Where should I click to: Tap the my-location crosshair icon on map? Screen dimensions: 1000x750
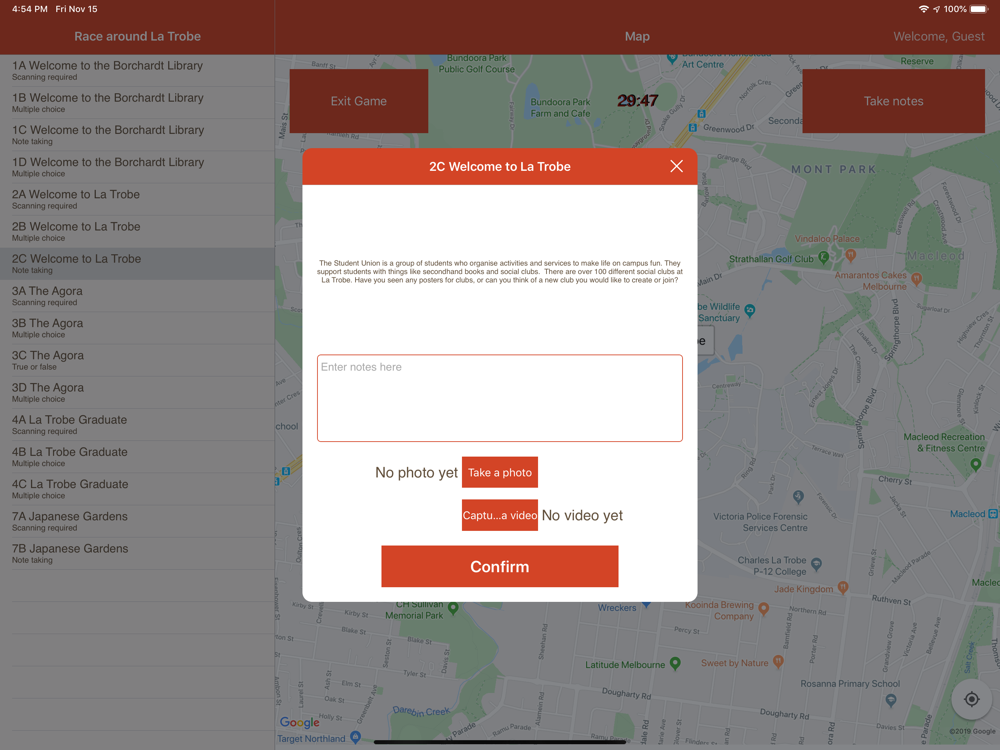971,699
